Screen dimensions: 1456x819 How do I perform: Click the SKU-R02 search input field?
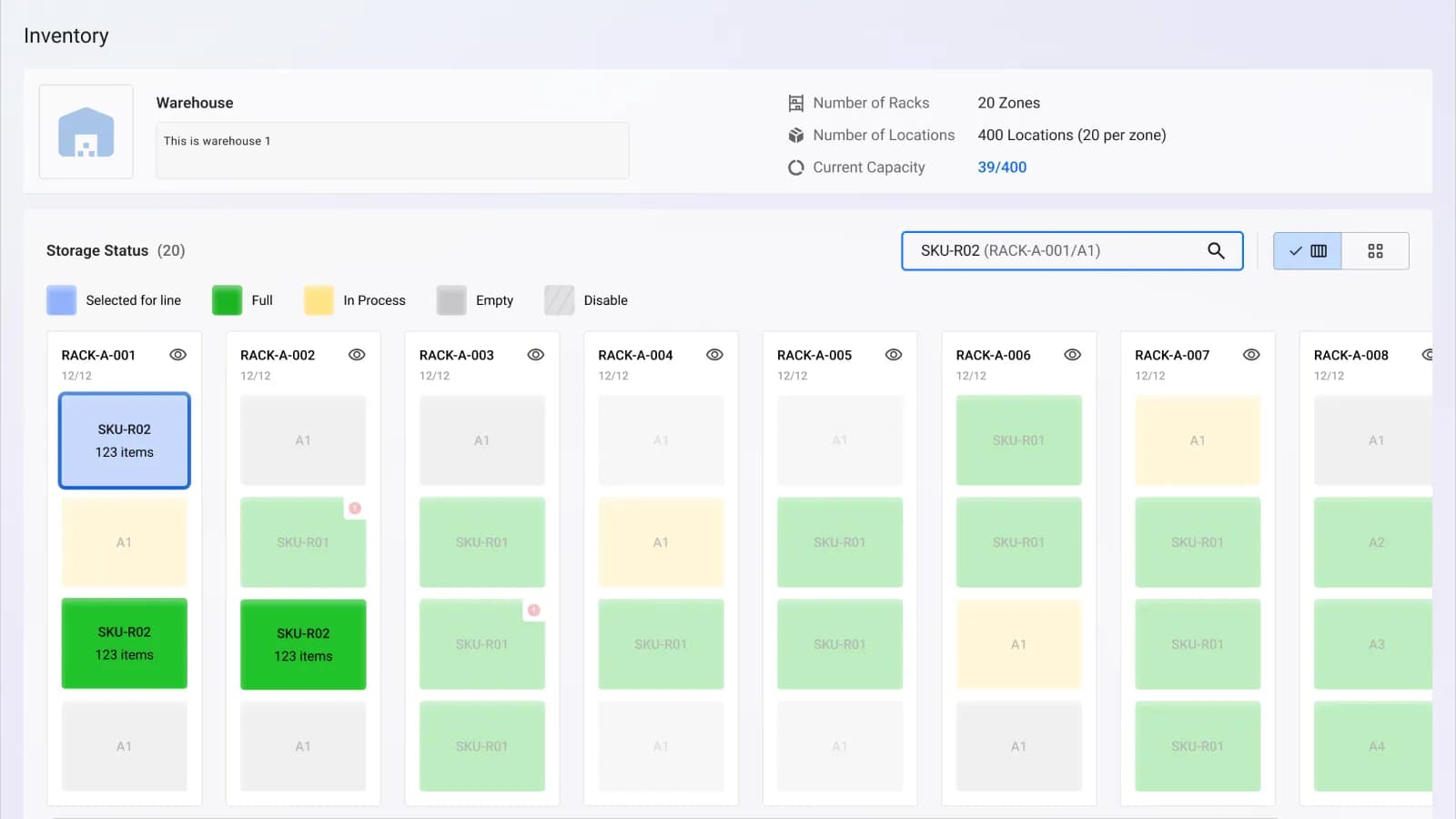[1072, 250]
